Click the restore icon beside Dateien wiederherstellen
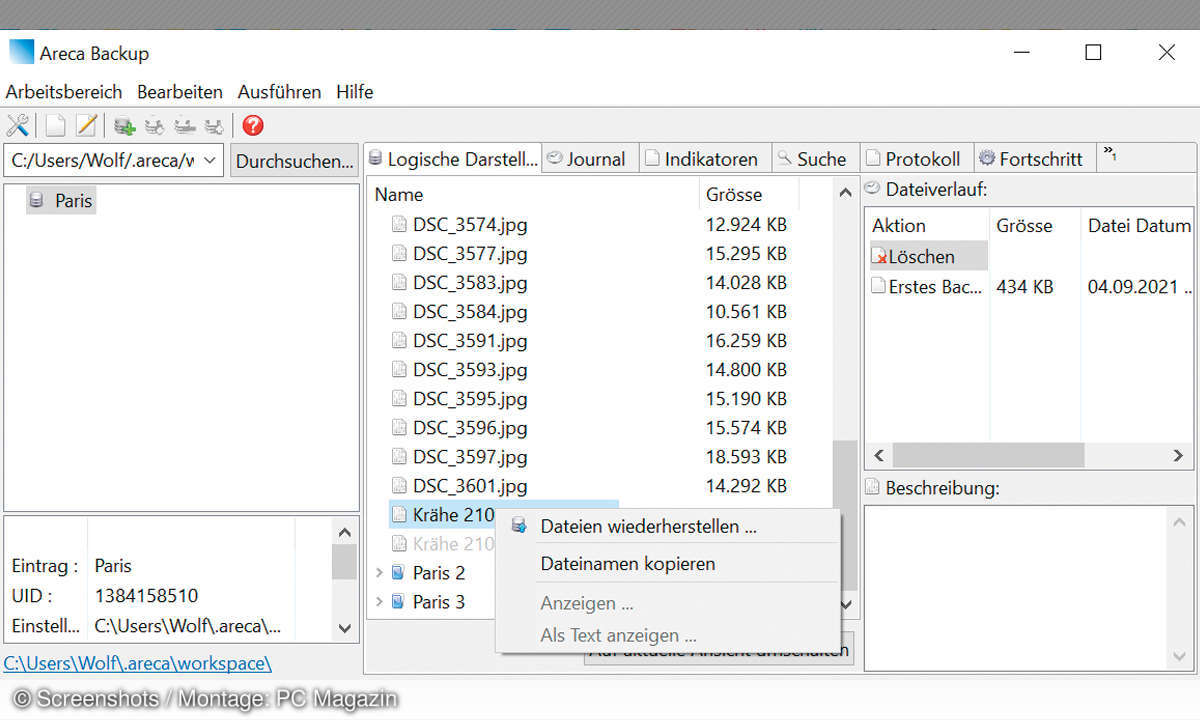 [x=518, y=526]
